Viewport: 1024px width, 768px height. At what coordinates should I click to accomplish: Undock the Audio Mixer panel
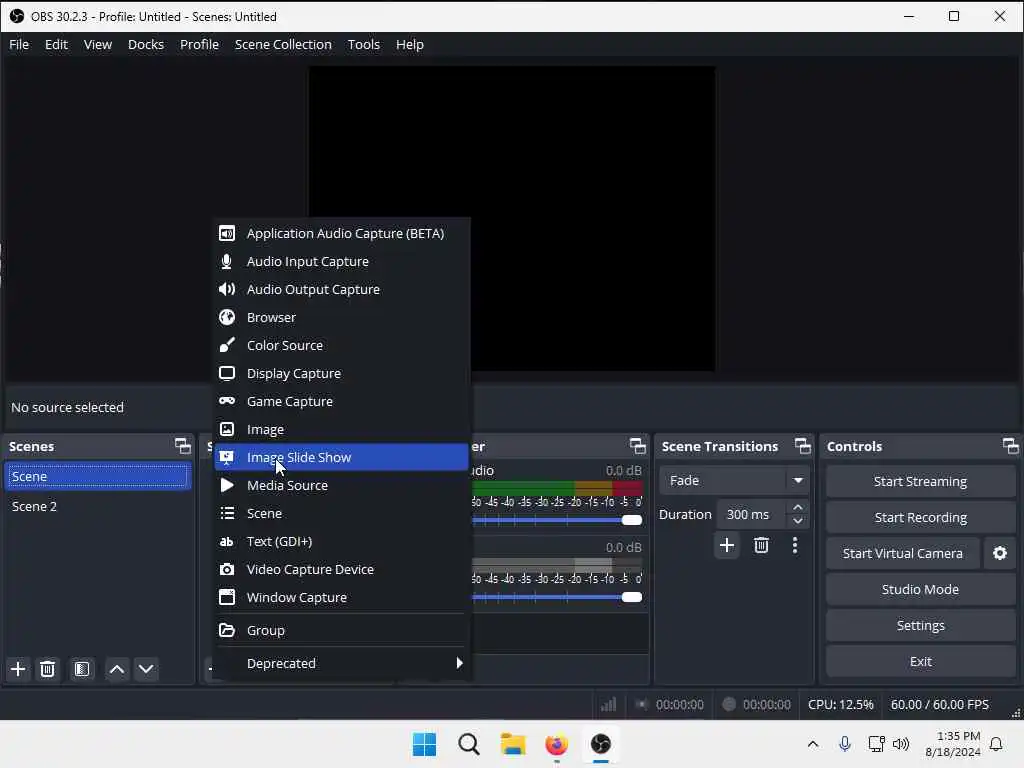[637, 446]
